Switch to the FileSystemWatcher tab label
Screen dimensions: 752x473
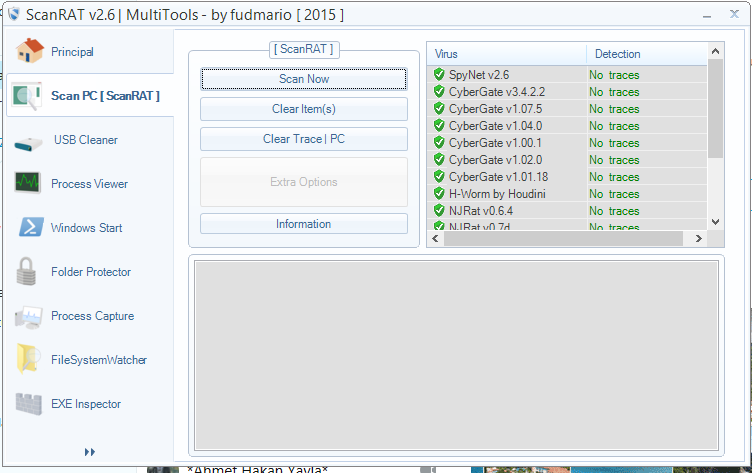pyautogui.click(x=99, y=360)
